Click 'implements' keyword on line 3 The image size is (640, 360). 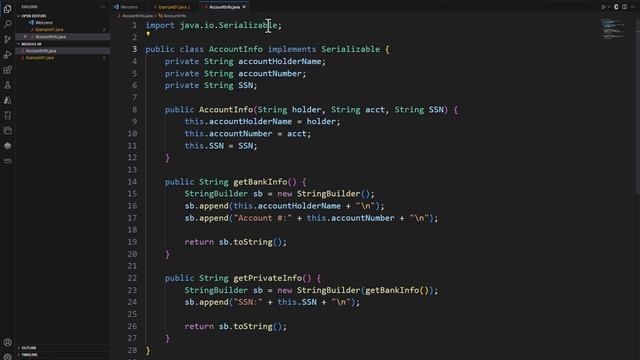pos(292,49)
